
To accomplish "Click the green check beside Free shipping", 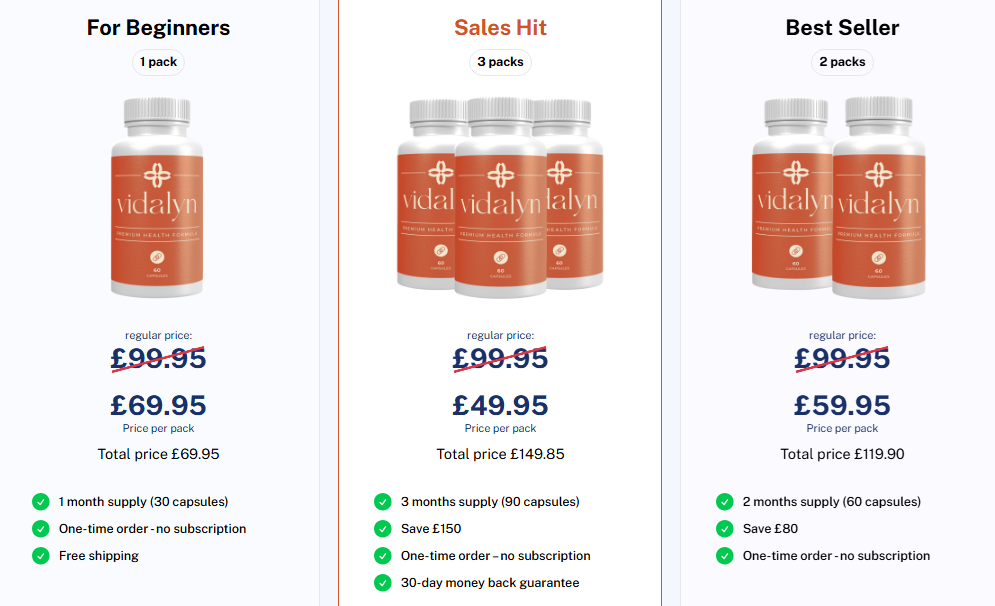I will [x=40, y=556].
